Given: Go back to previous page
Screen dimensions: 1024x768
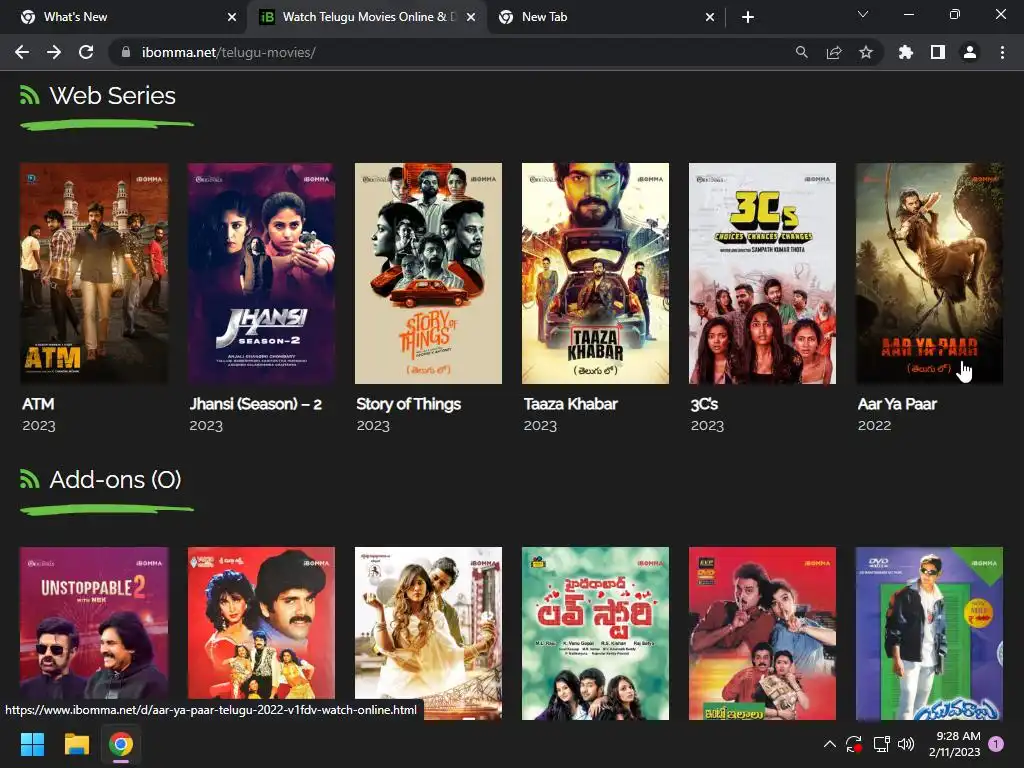Looking at the screenshot, I should click(x=22, y=52).
